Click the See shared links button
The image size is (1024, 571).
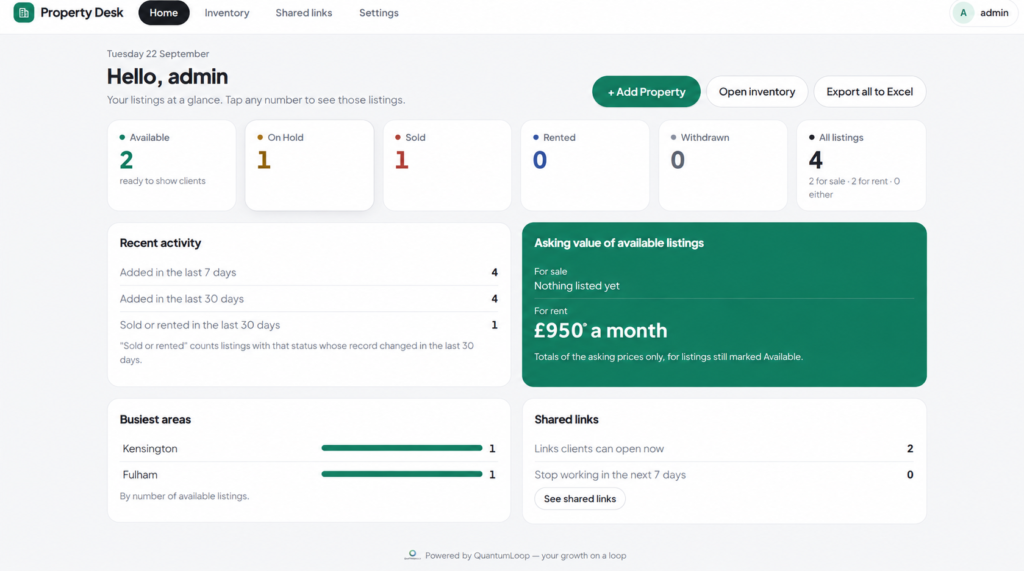point(579,498)
